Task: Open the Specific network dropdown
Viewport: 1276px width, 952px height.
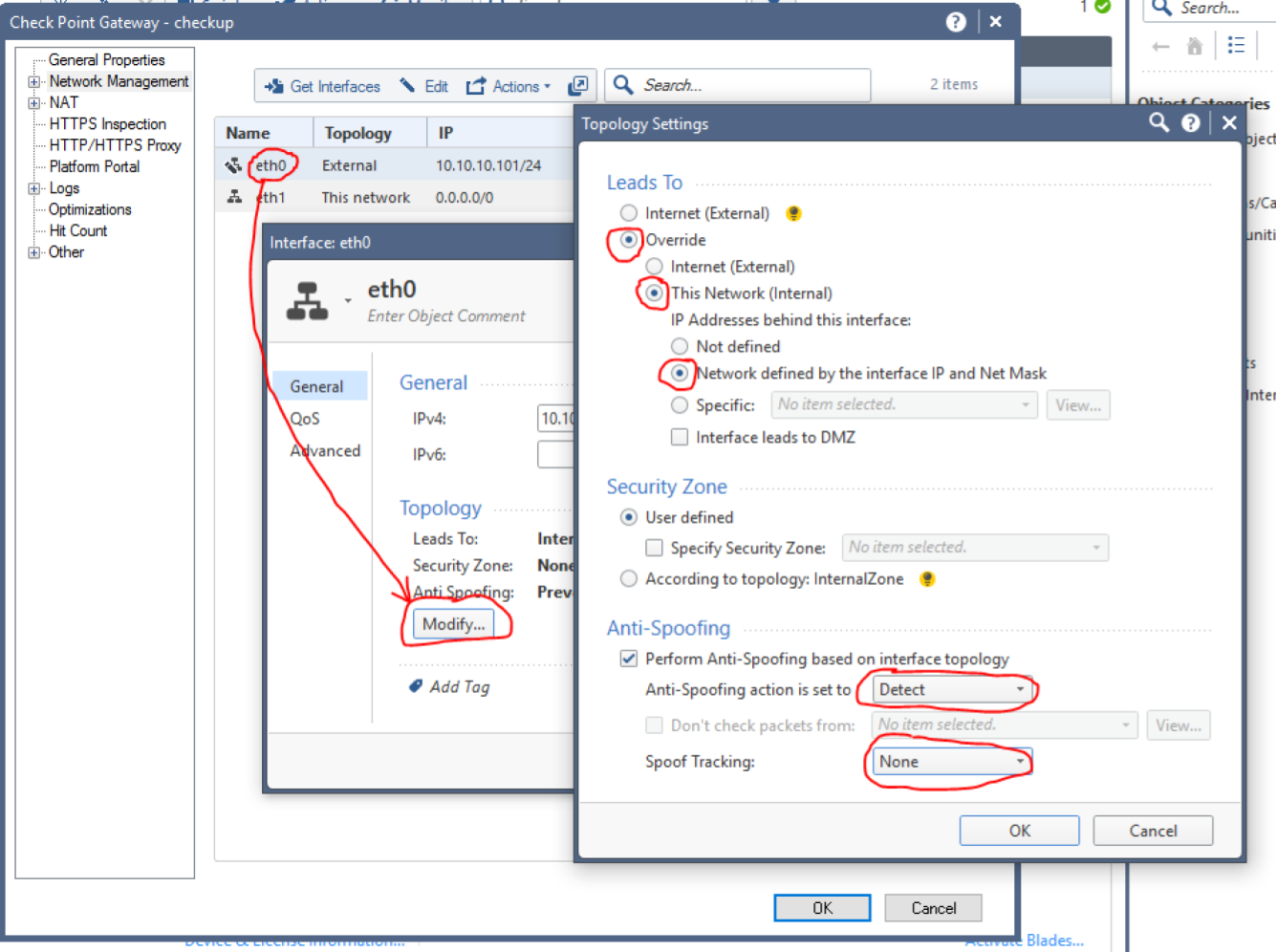Action: 904,405
